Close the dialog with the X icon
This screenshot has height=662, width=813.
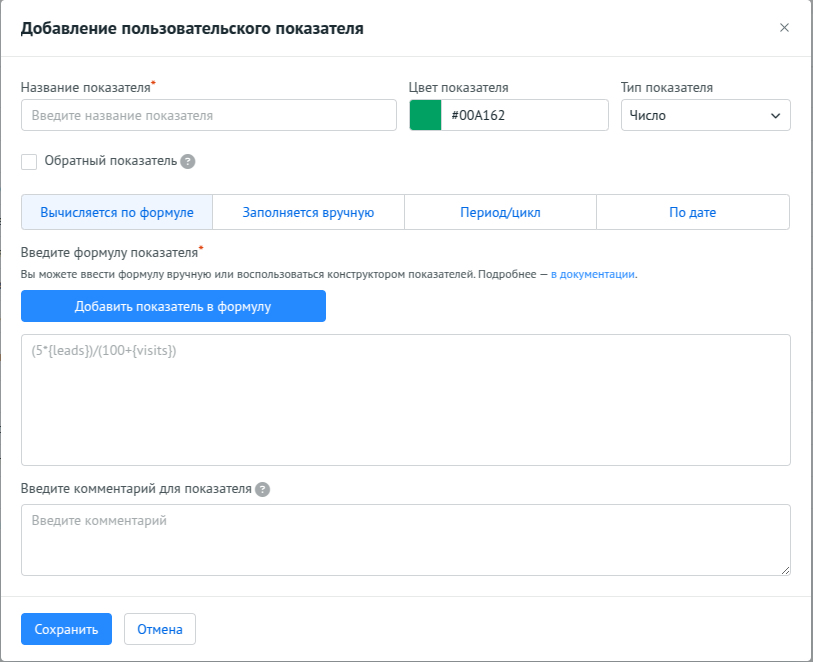tap(784, 28)
